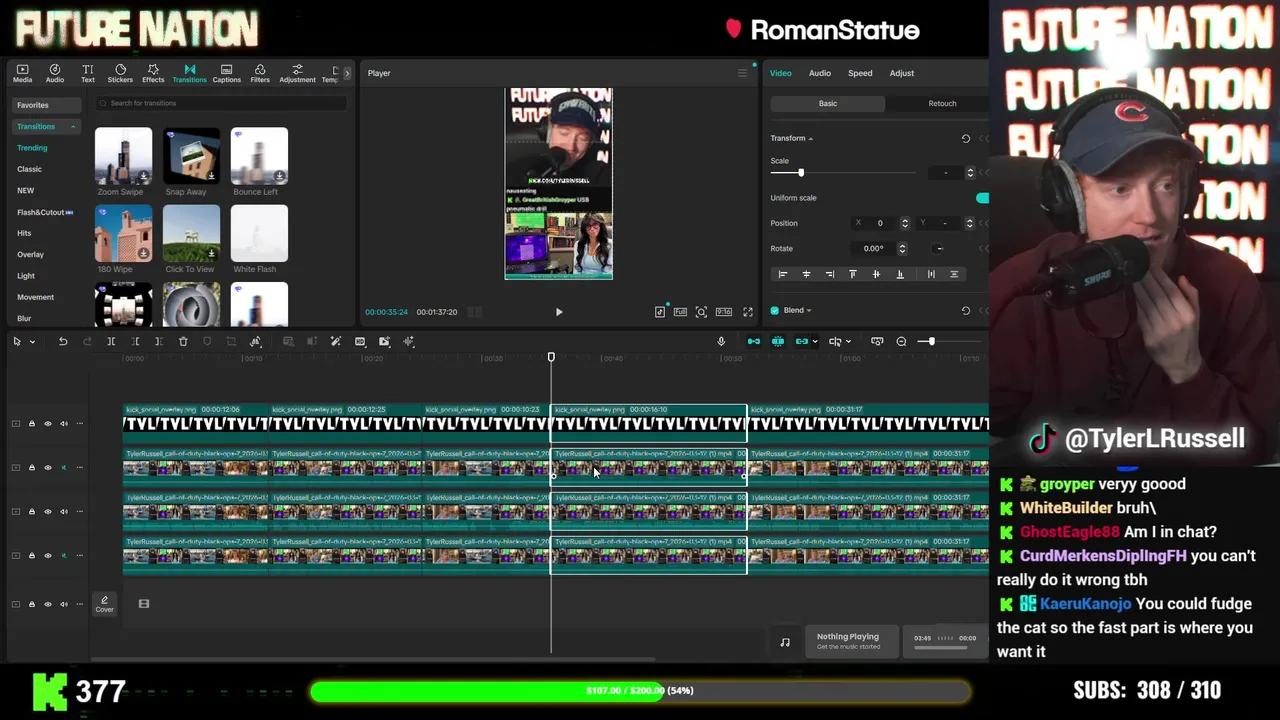Click the Search for transitions field

(x=220, y=104)
